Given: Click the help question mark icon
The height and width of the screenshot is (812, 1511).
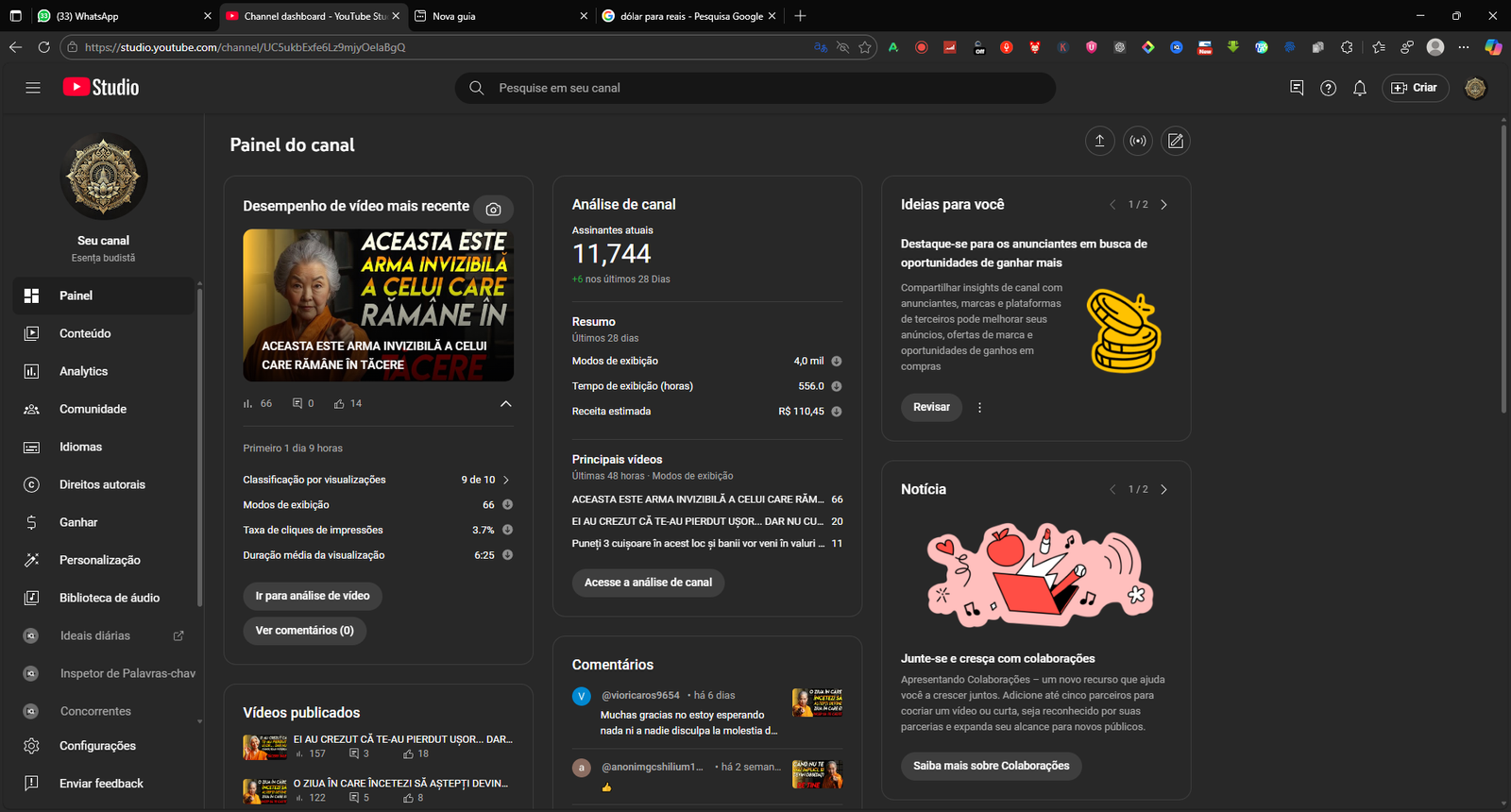Looking at the screenshot, I should [x=1328, y=88].
